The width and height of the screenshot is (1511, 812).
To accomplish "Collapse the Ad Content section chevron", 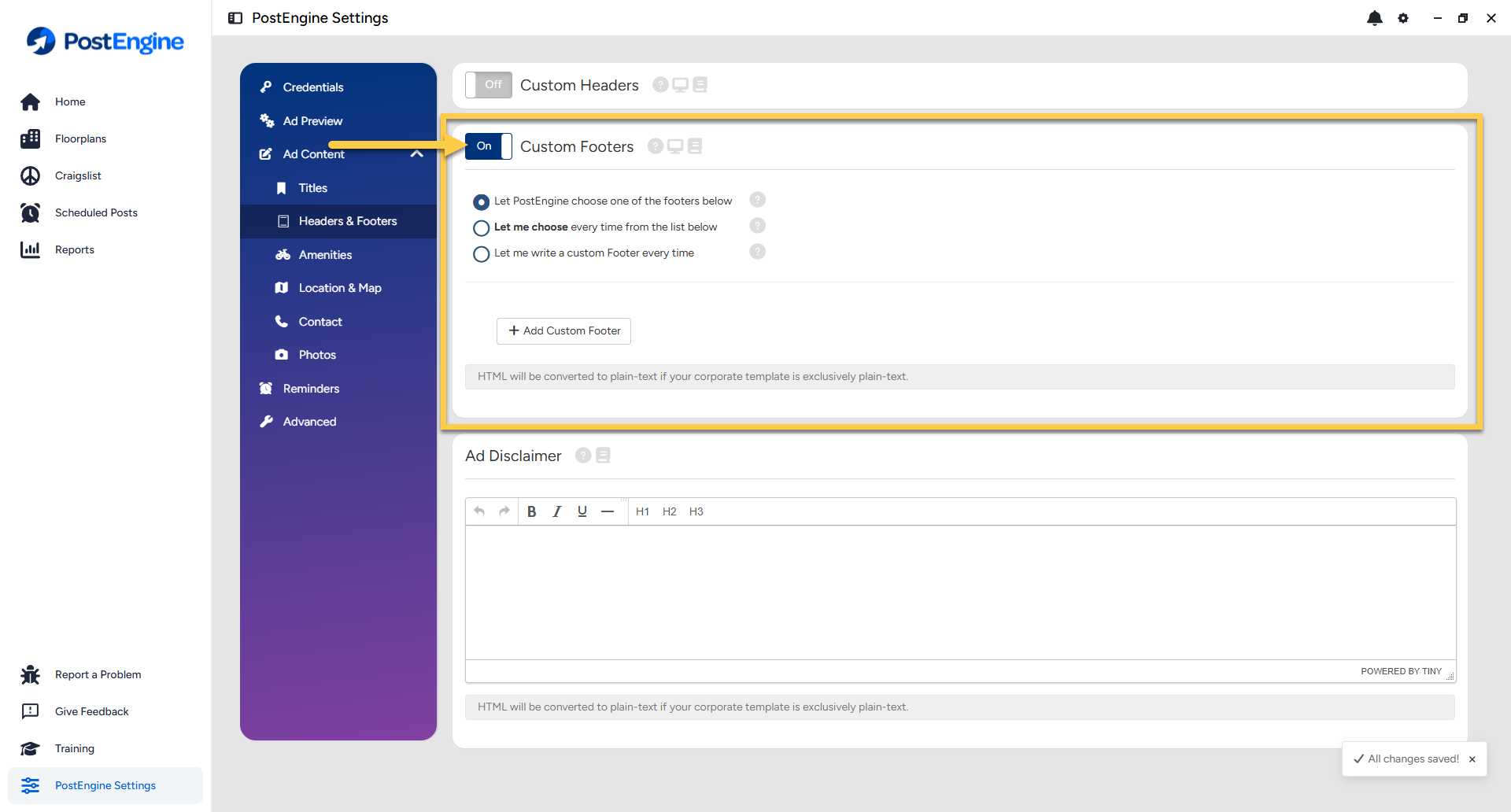I will coord(417,154).
